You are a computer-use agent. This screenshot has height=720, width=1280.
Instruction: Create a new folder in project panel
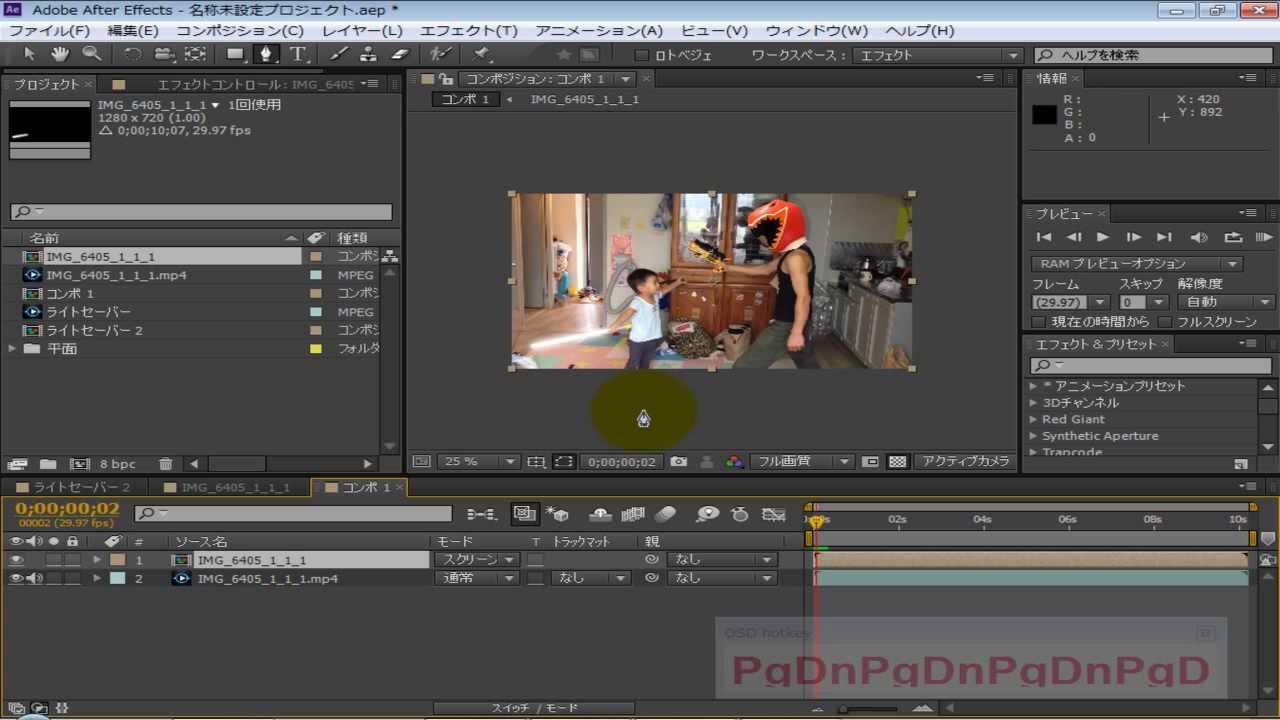pyautogui.click(x=48, y=464)
